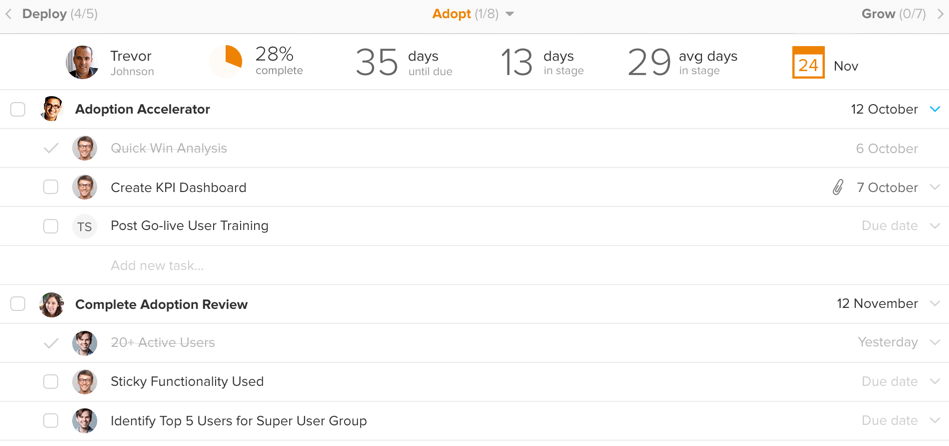949x446 pixels.
Task: Click the TS assignee avatar on Post Go-live User Training
Action: click(x=85, y=226)
